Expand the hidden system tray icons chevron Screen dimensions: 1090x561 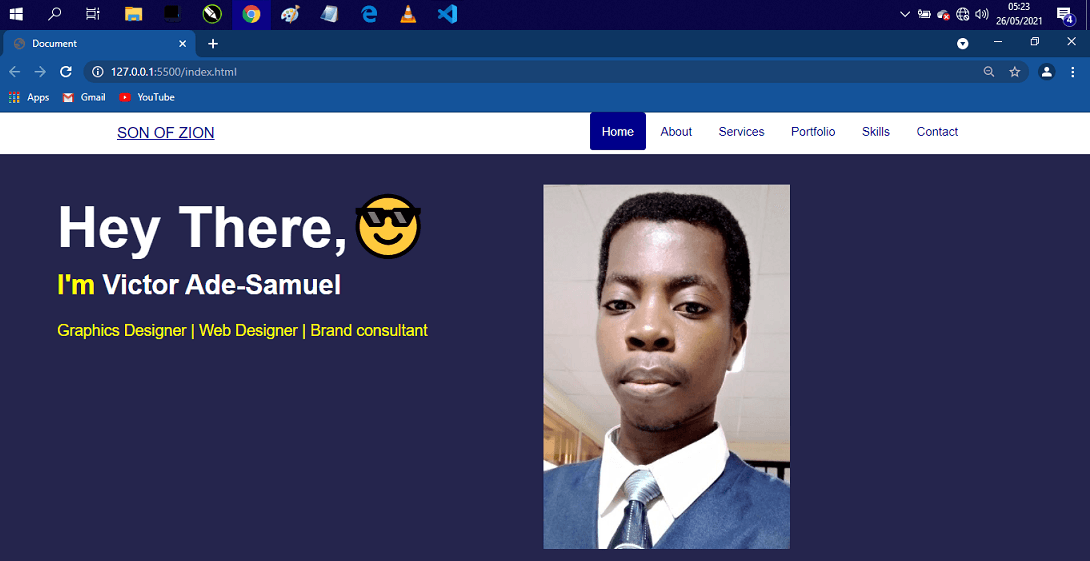coord(905,14)
